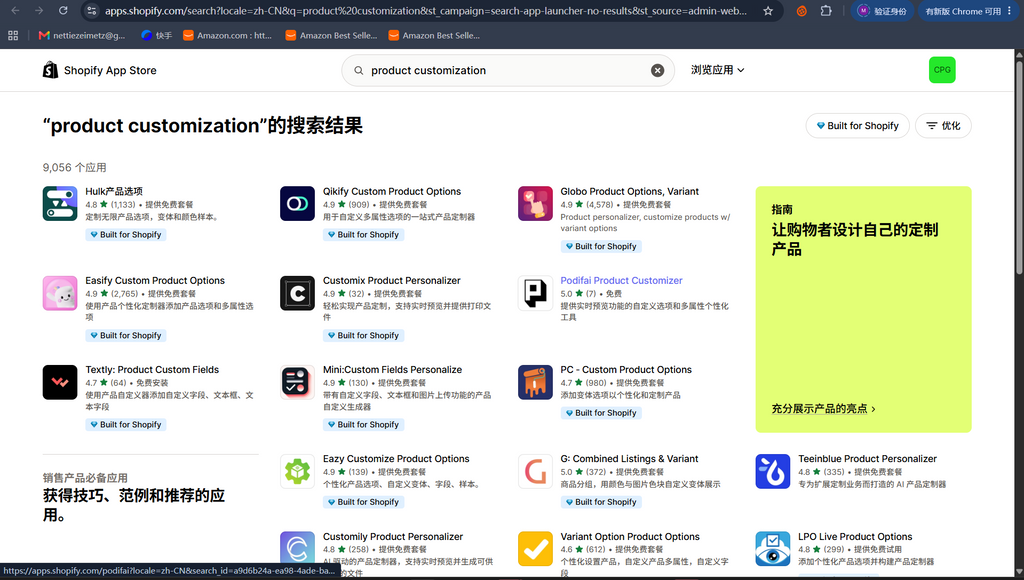Screen dimensions: 1024x580
Task: Open the G: Combined Listings app icon
Action: [x=535, y=471]
